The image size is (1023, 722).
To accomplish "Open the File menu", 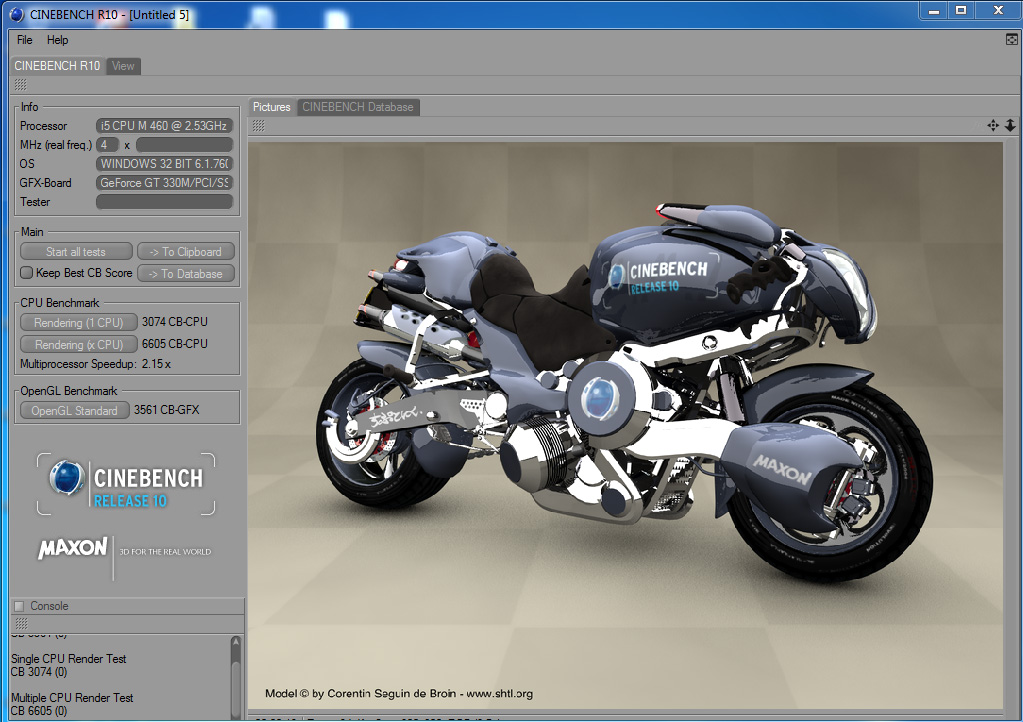I will point(25,40).
